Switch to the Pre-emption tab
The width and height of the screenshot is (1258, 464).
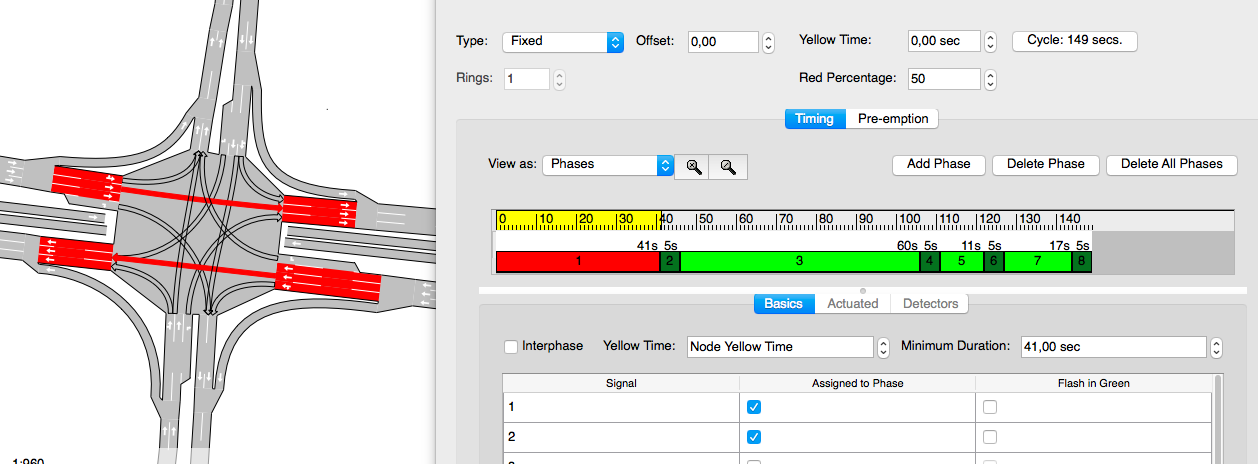tap(893, 119)
